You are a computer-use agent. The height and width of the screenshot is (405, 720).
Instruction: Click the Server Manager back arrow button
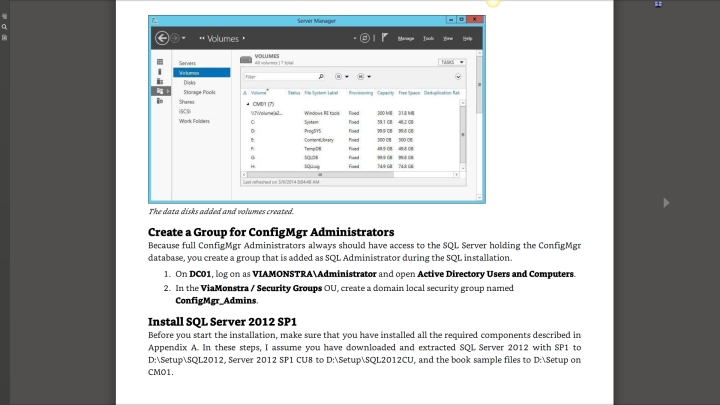click(163, 38)
